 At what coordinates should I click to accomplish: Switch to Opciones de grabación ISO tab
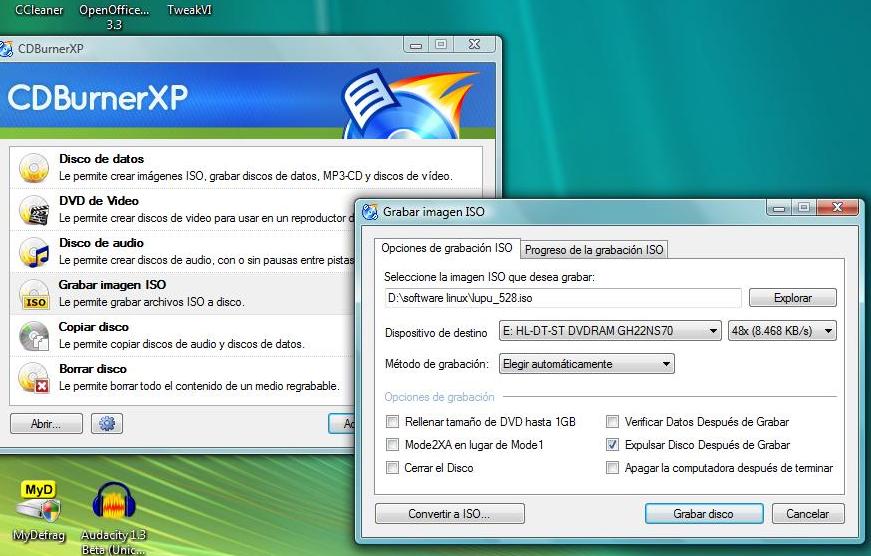tap(447, 248)
